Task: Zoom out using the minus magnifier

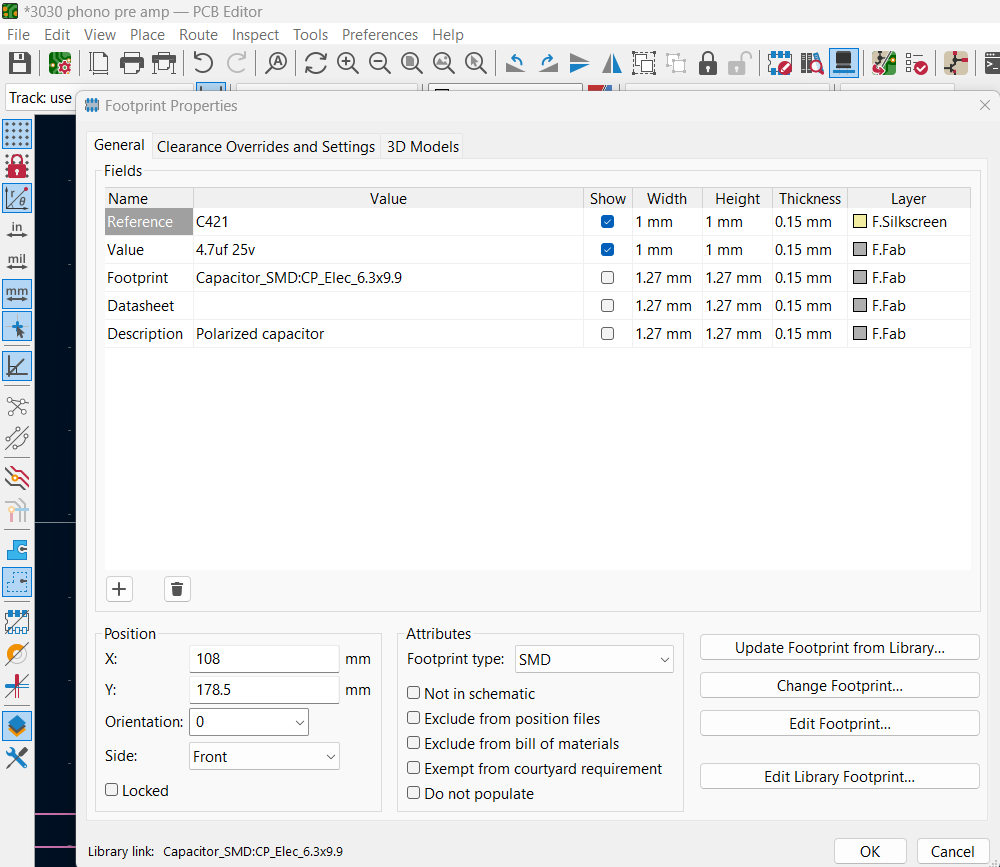Action: pyautogui.click(x=379, y=63)
